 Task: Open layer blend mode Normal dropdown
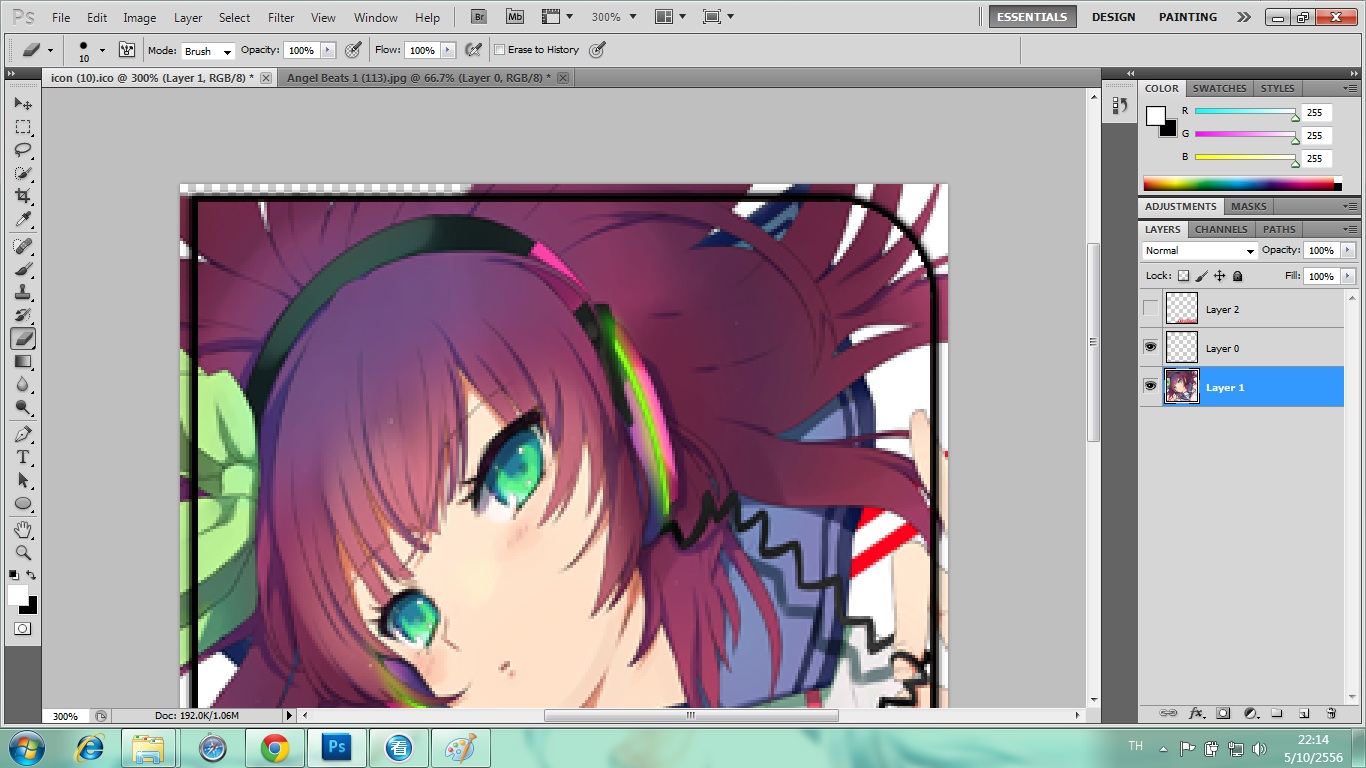tap(1199, 251)
